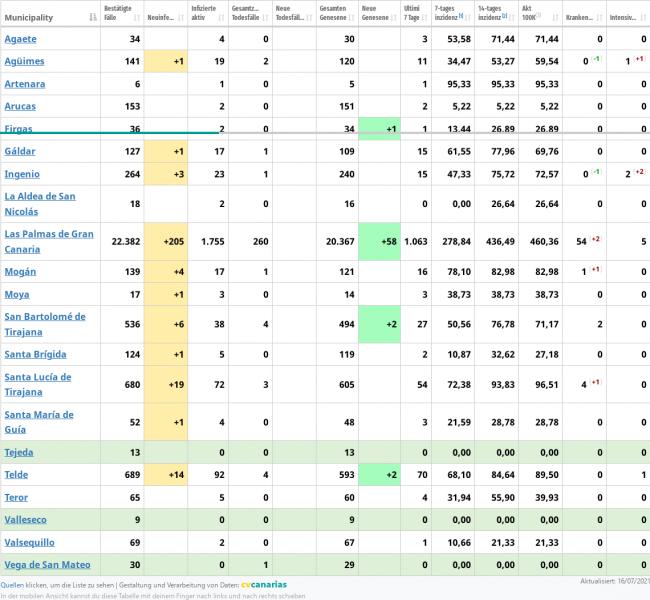Open Las Palmas de Gran Canaria link
This screenshot has height=600, width=650.
49,241
